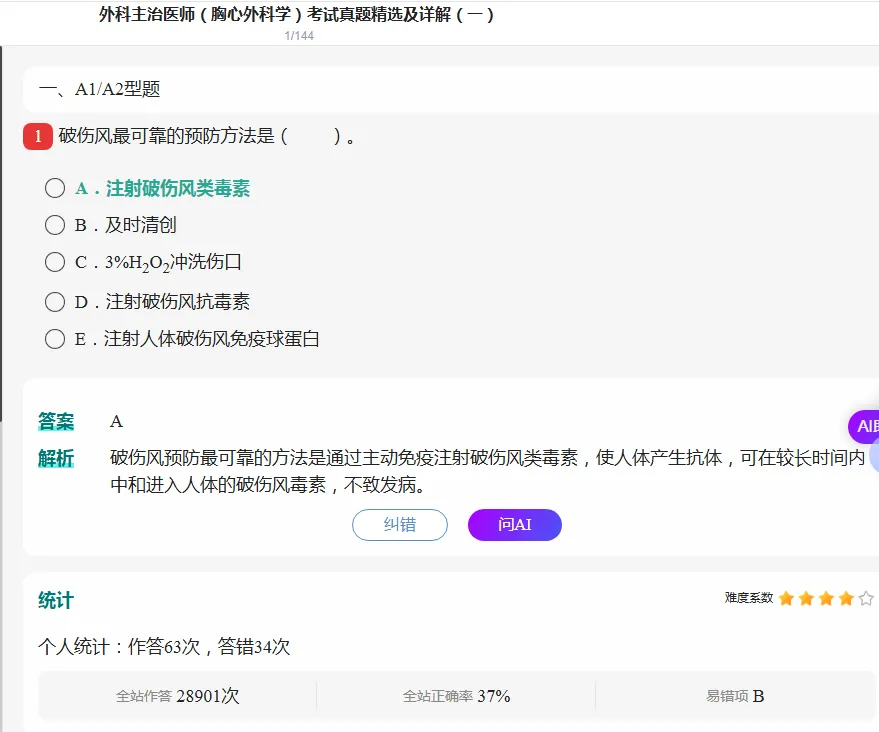The width and height of the screenshot is (879, 732).
Task: Select option B 及时清创 radio button
Action: (55, 225)
